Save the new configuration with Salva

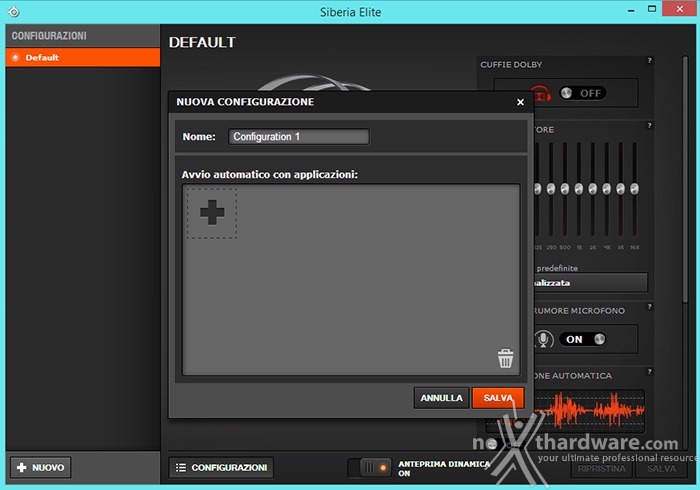(x=498, y=398)
